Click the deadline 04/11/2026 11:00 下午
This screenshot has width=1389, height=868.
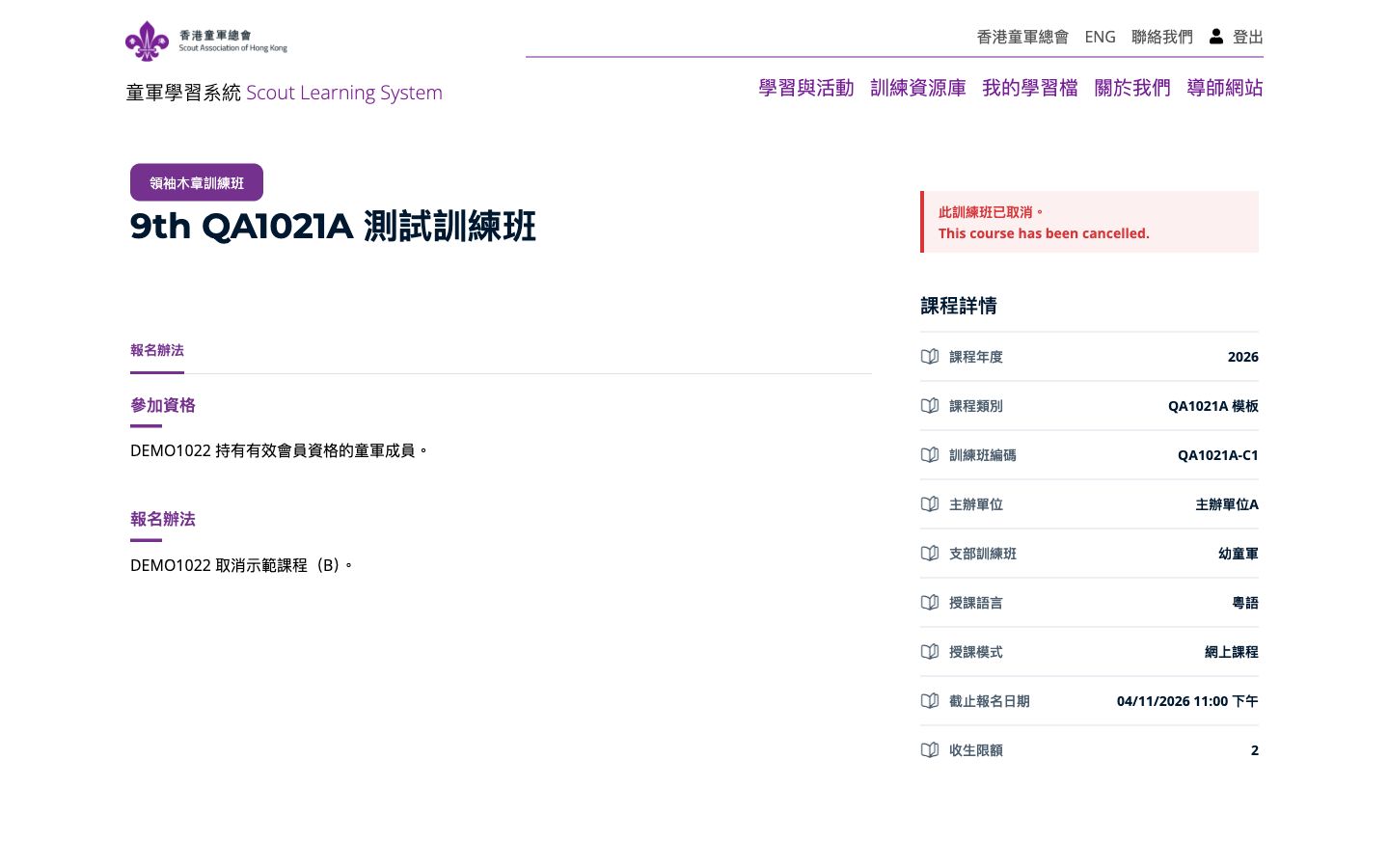[1187, 701]
